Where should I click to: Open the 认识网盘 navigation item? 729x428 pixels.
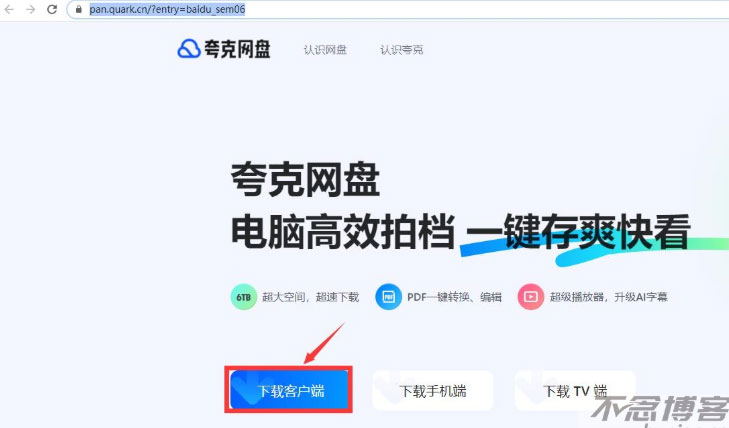[x=325, y=50]
